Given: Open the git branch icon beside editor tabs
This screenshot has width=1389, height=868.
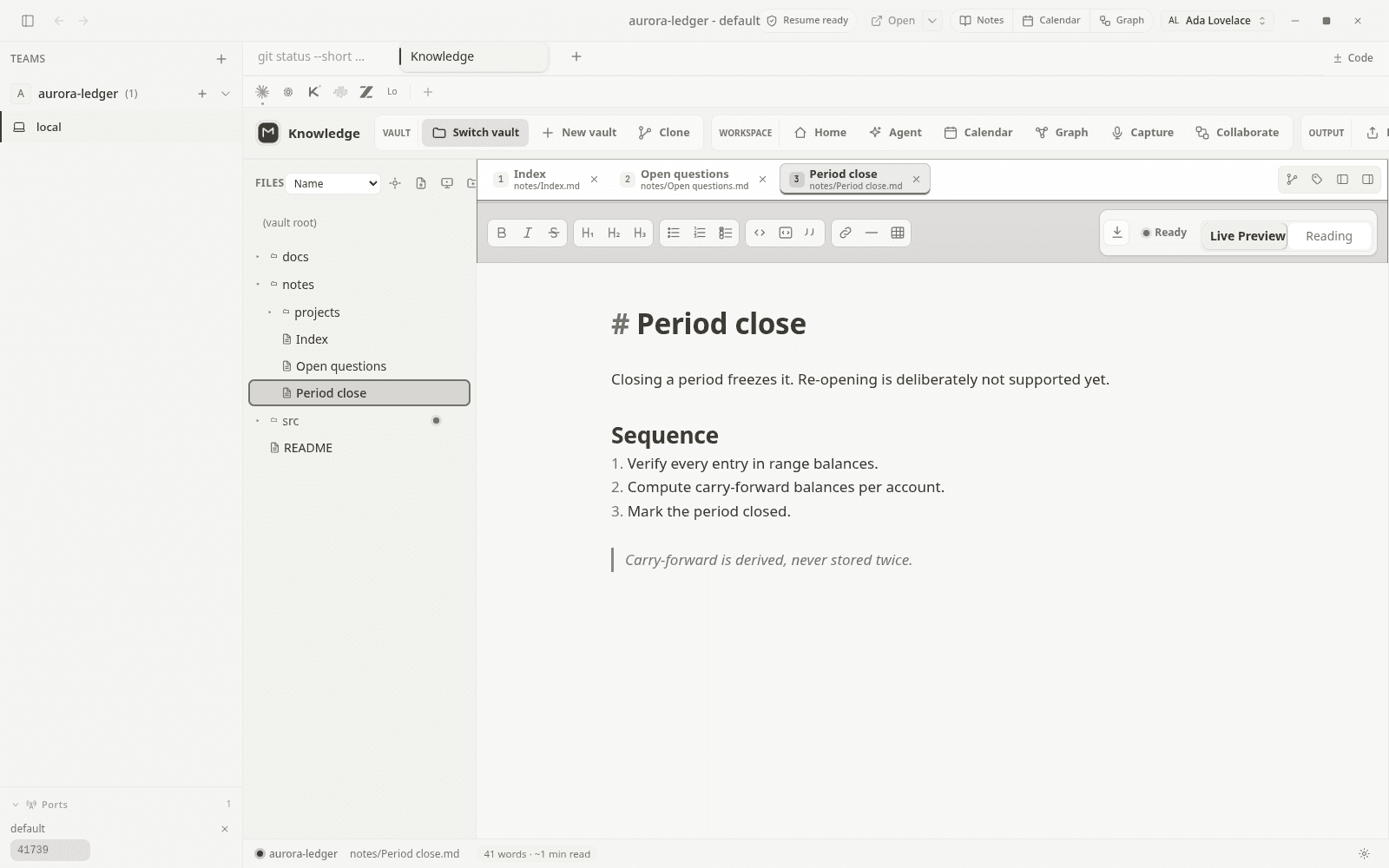Looking at the screenshot, I should (1292, 180).
